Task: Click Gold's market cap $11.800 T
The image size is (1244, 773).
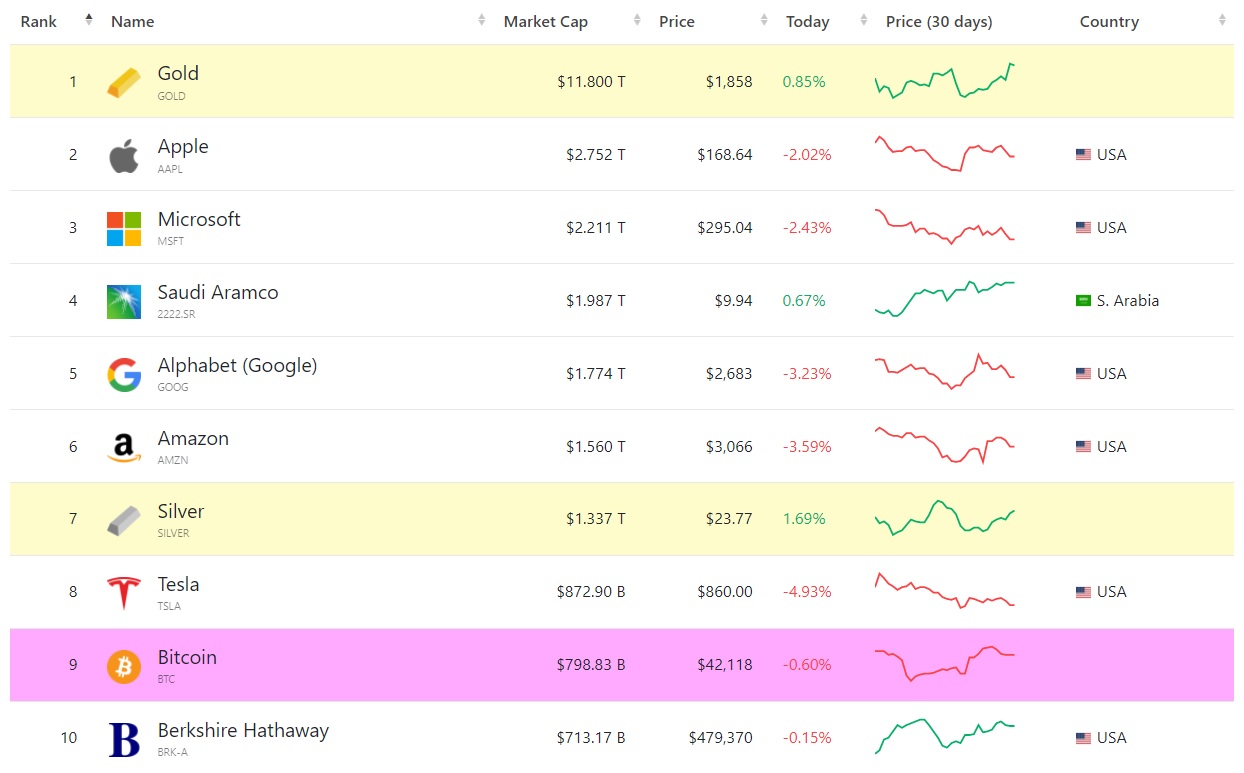Action: (x=591, y=82)
